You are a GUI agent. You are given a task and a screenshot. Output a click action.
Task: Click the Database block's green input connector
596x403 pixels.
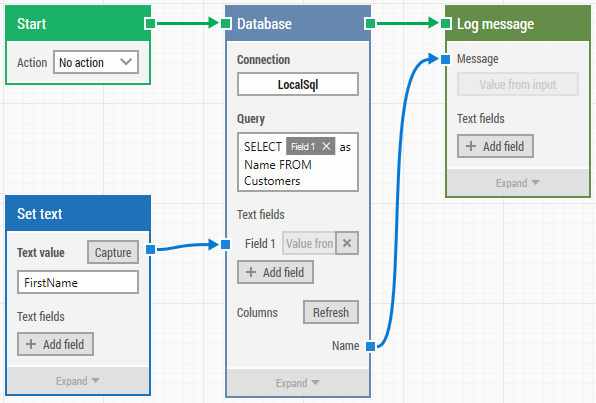click(x=226, y=24)
